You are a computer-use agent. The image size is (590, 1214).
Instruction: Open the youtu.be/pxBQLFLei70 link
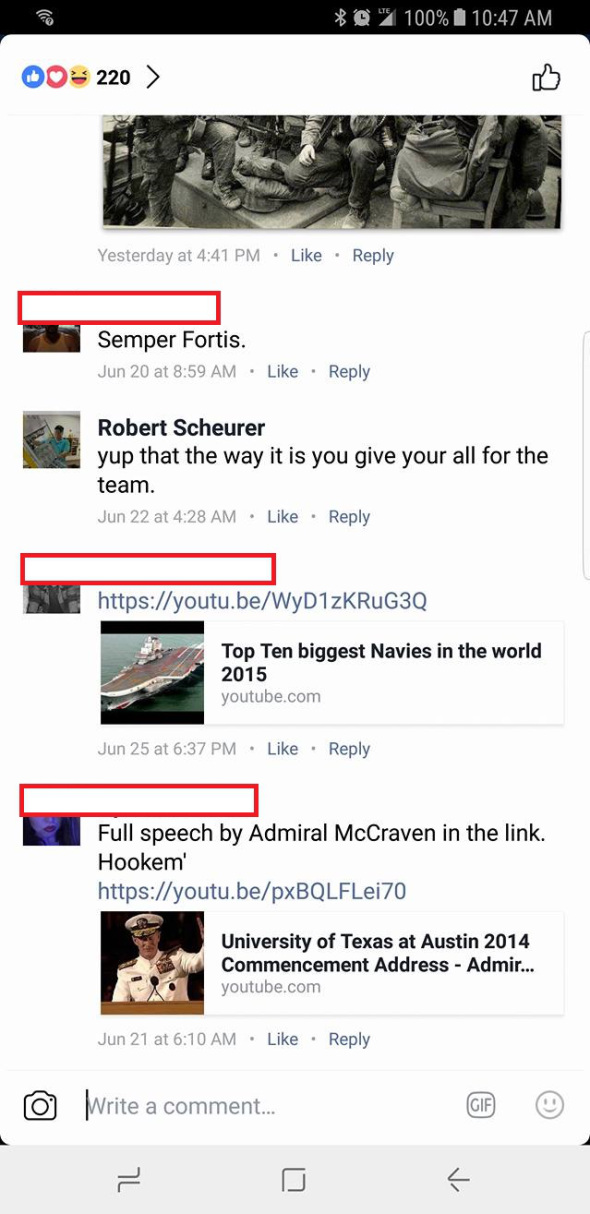point(252,891)
